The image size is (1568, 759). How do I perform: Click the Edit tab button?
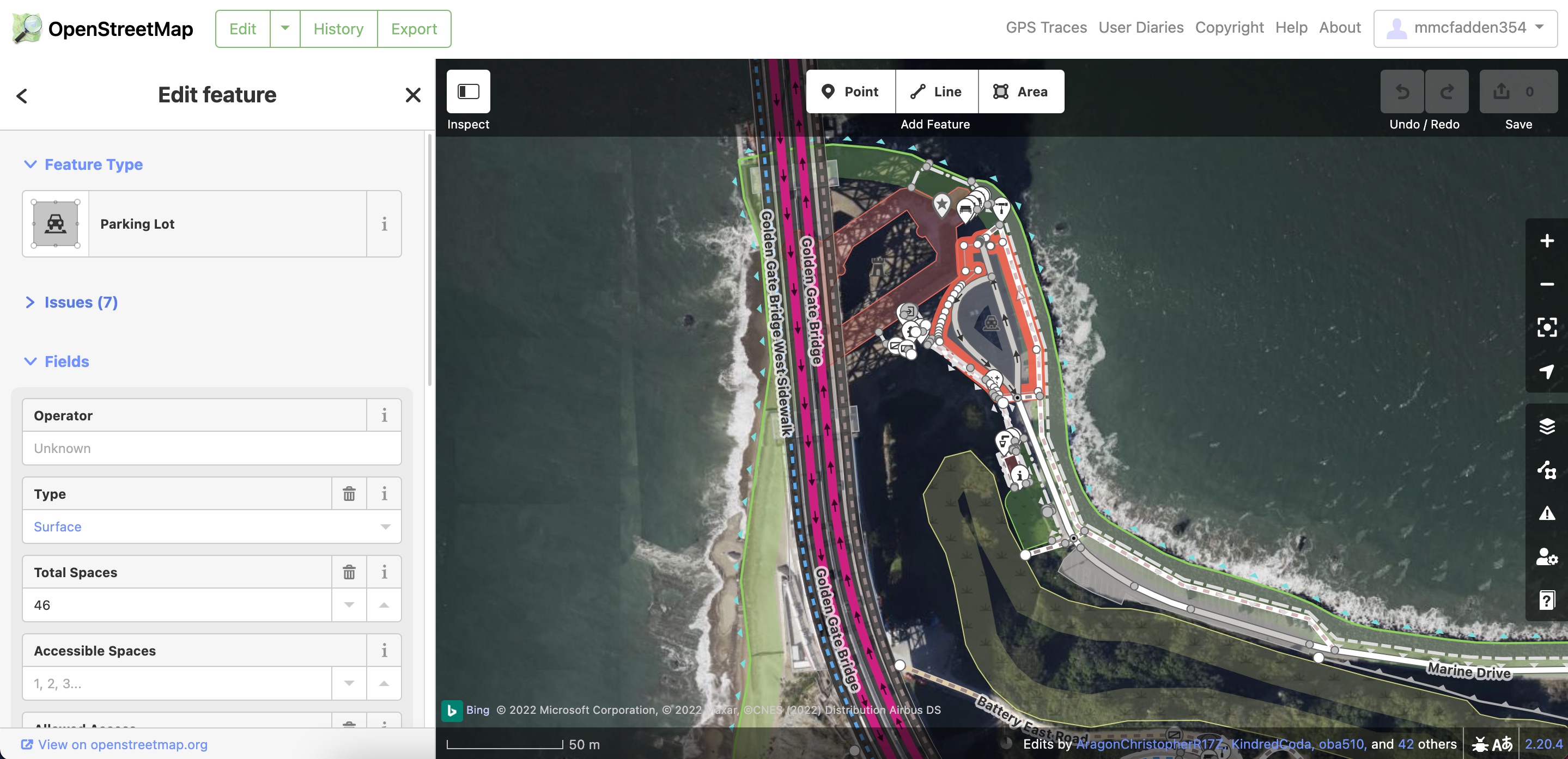243,28
